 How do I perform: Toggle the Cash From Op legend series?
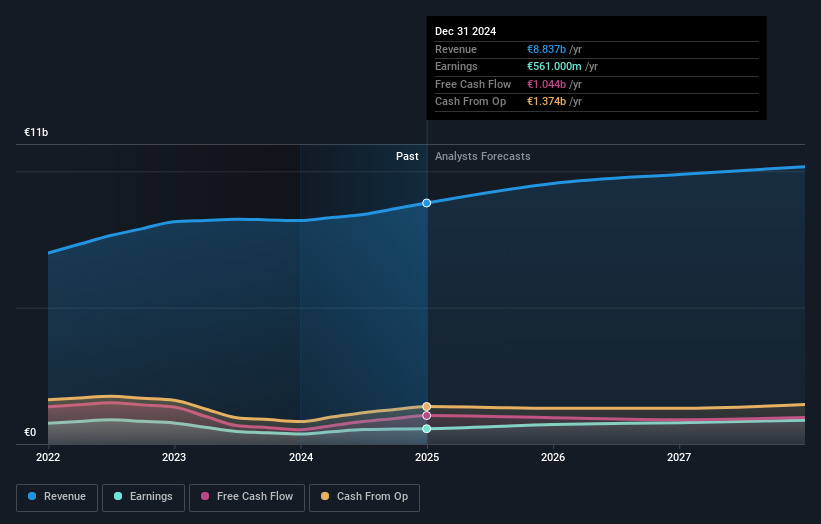tap(364, 497)
